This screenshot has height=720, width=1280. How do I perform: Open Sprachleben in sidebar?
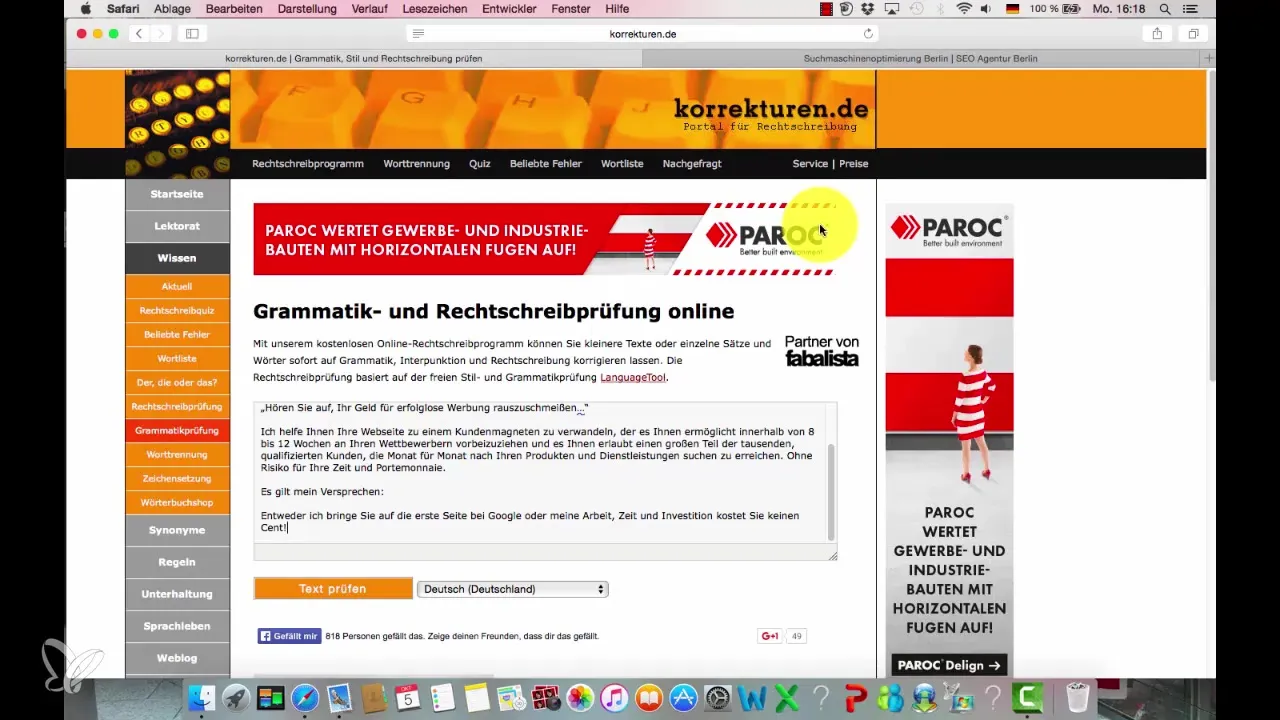pos(177,626)
